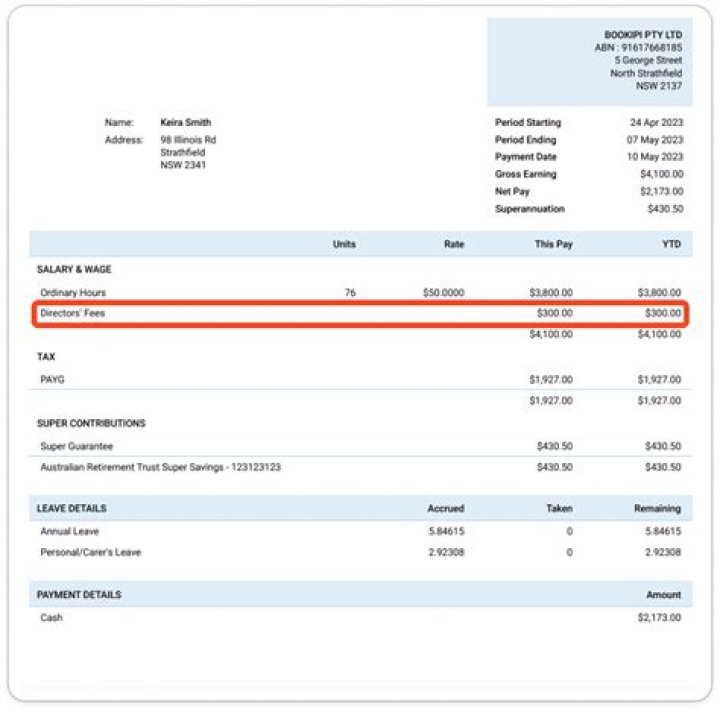The width and height of the screenshot is (720, 712).
Task: Click the Australian Retirement Trust Super Savings entry
Action: 160,467
